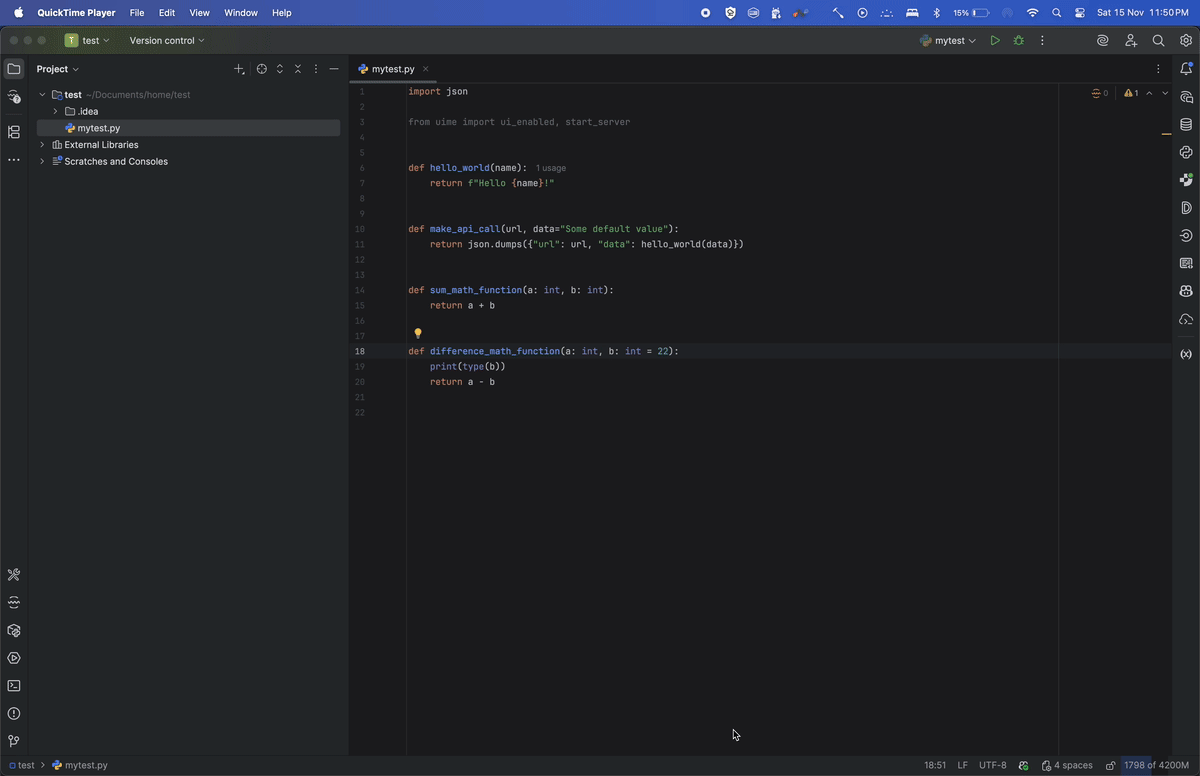
Task: Expand the External Libraries node
Action: (x=42, y=145)
